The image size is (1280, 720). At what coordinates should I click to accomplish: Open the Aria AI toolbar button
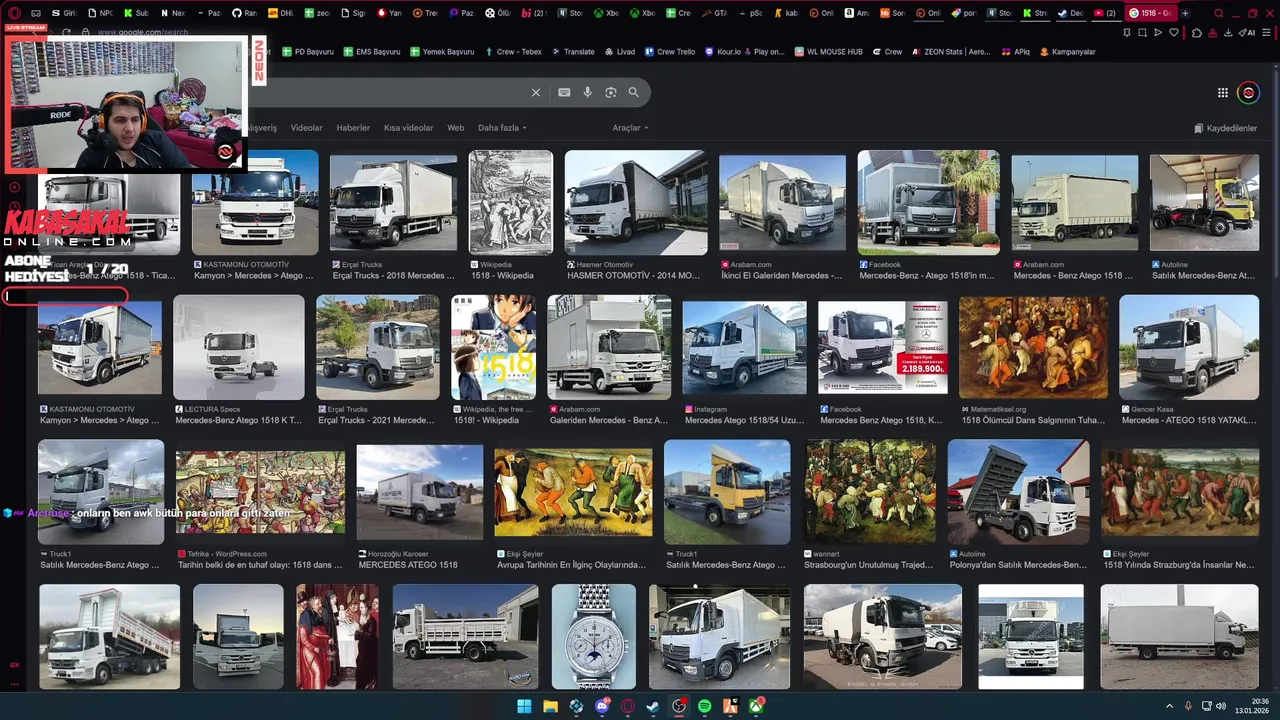pos(1247,32)
